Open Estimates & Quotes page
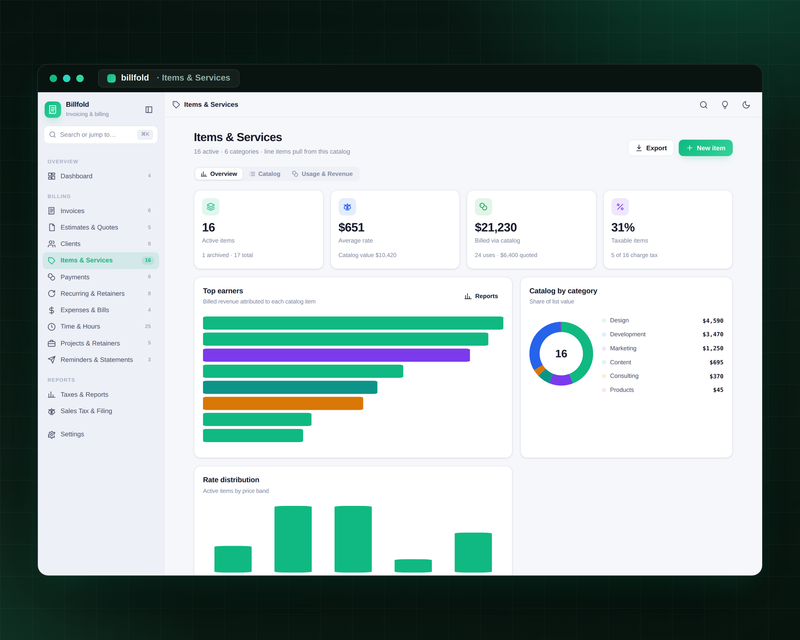The height and width of the screenshot is (640, 800). 101,227
